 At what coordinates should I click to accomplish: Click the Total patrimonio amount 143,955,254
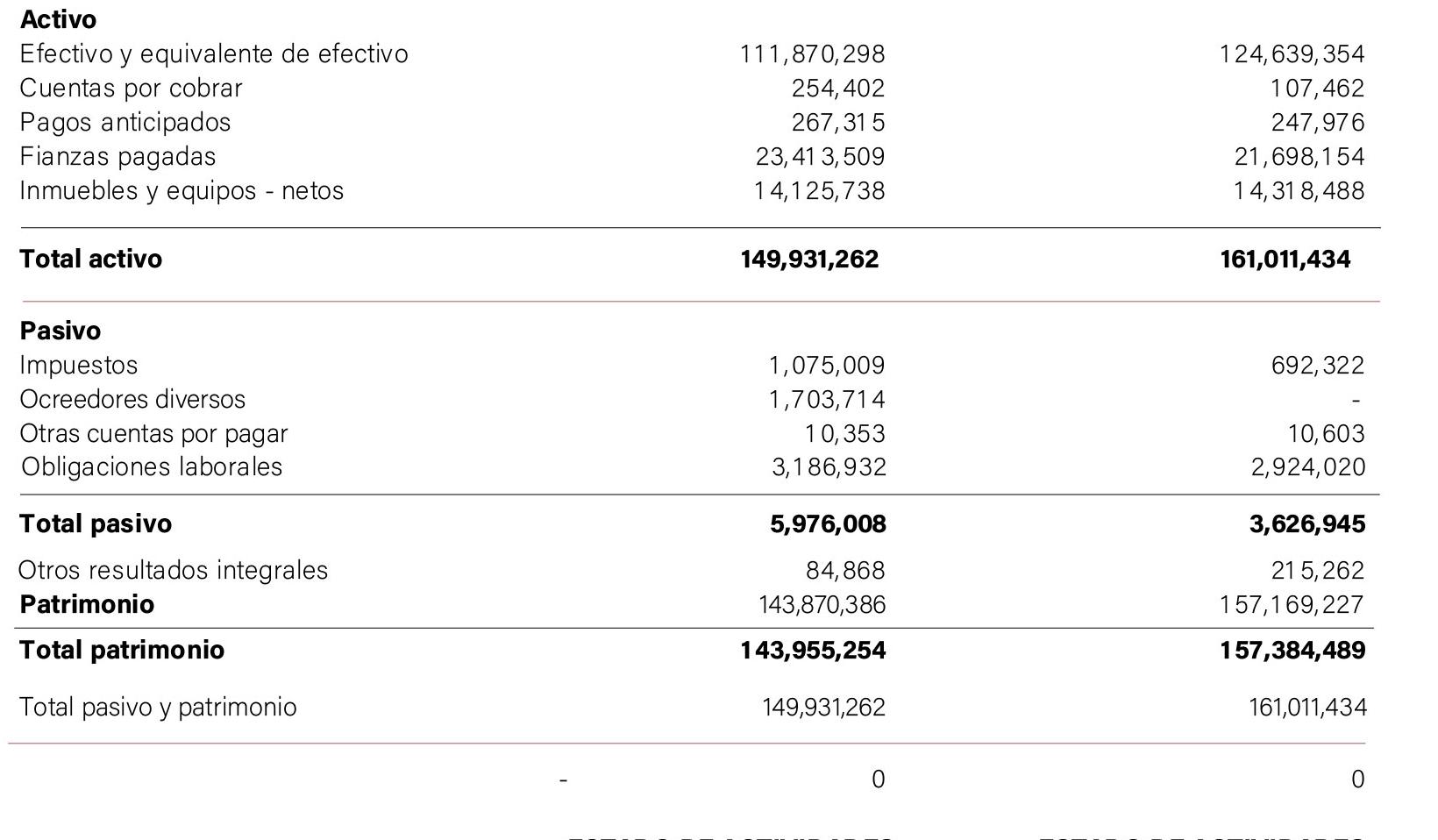[x=813, y=651]
